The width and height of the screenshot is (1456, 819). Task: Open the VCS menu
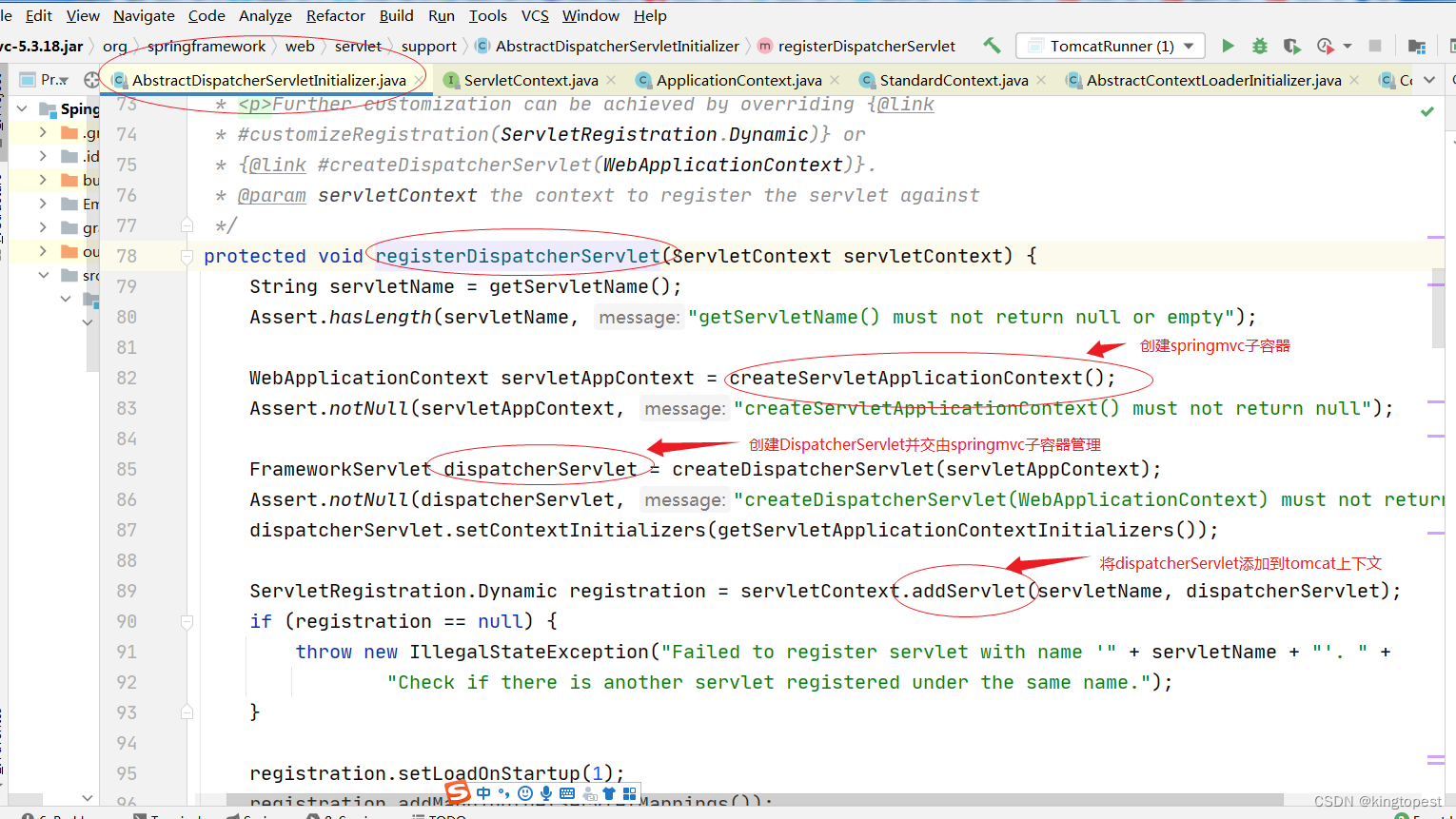click(x=535, y=15)
